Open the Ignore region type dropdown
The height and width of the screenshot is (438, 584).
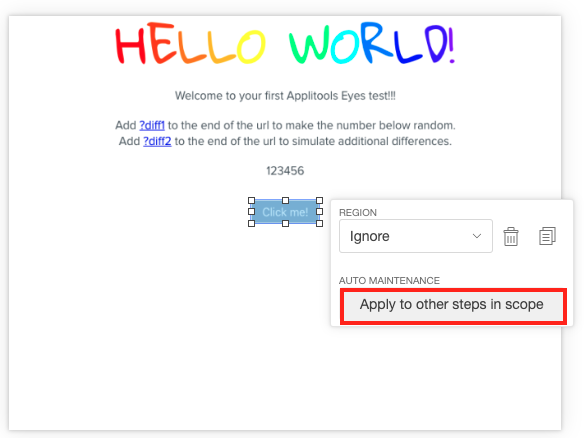[416, 236]
